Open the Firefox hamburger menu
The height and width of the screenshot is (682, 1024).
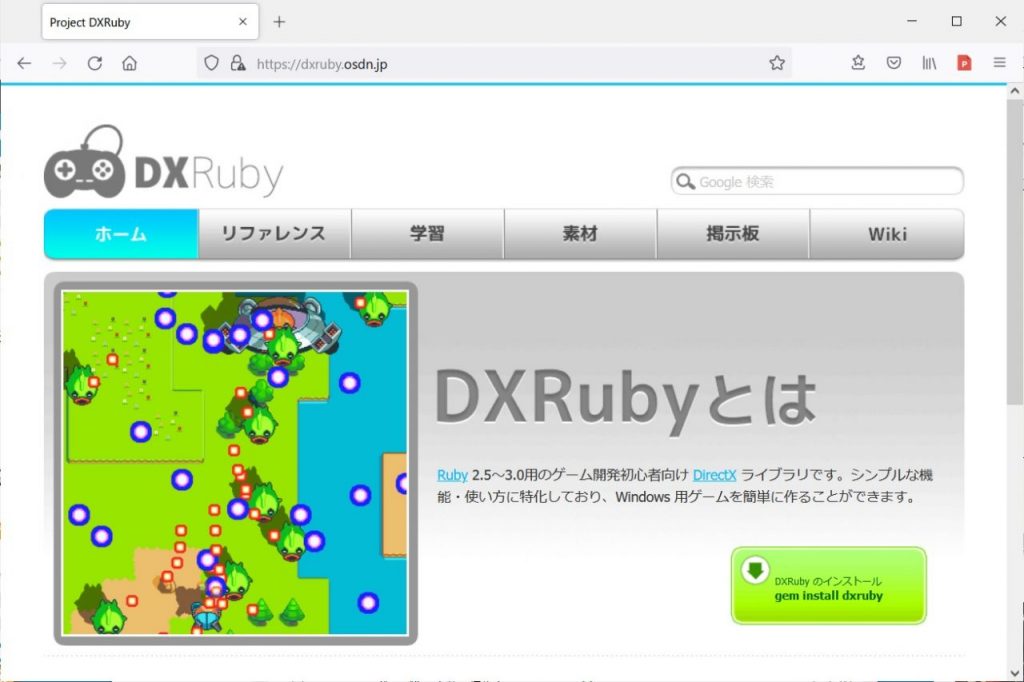tap(999, 62)
